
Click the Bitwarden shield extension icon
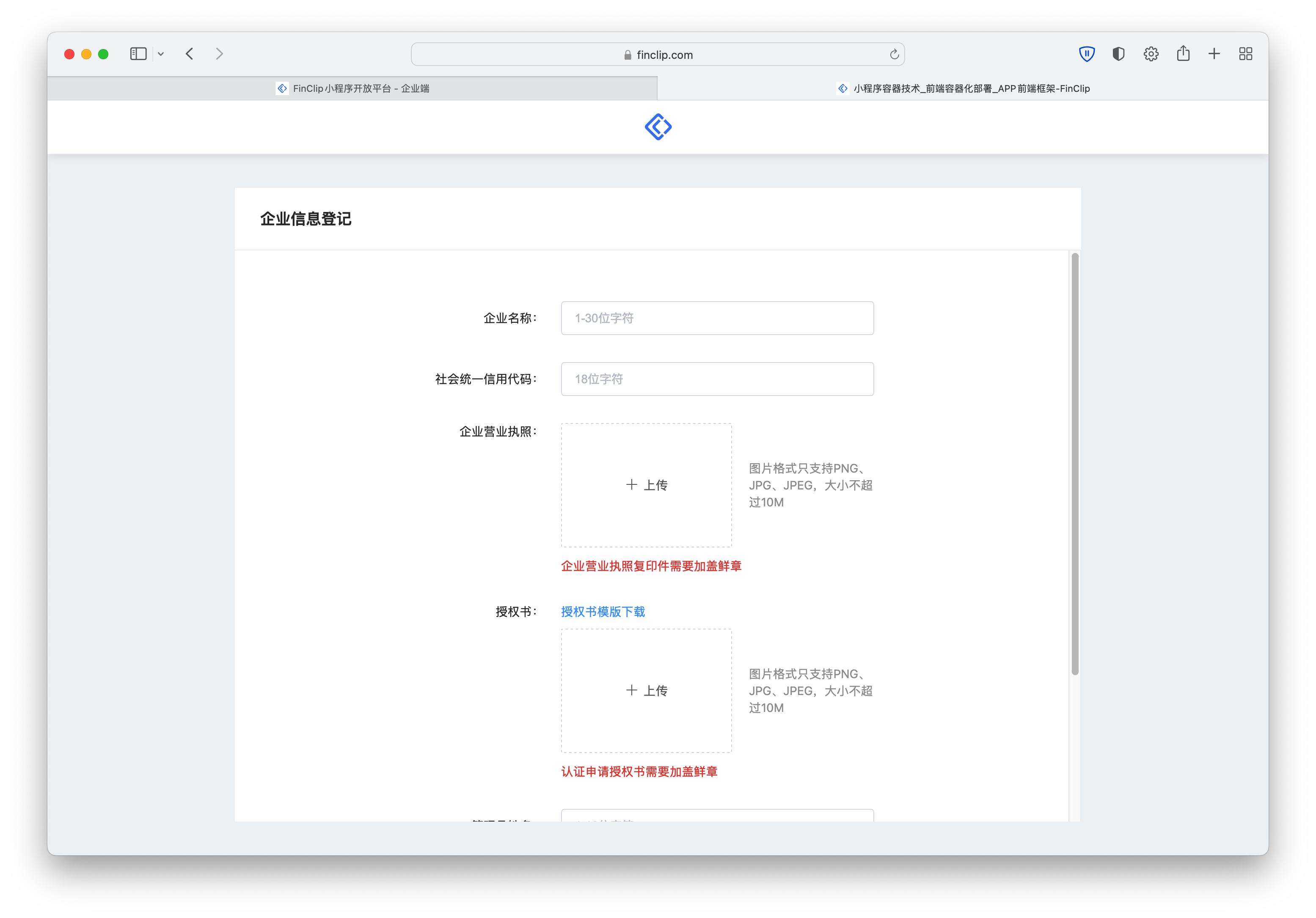(x=1086, y=54)
